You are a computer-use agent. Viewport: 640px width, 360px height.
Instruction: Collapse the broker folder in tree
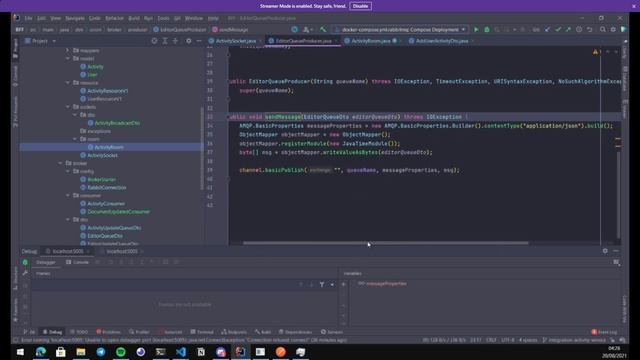60,163
